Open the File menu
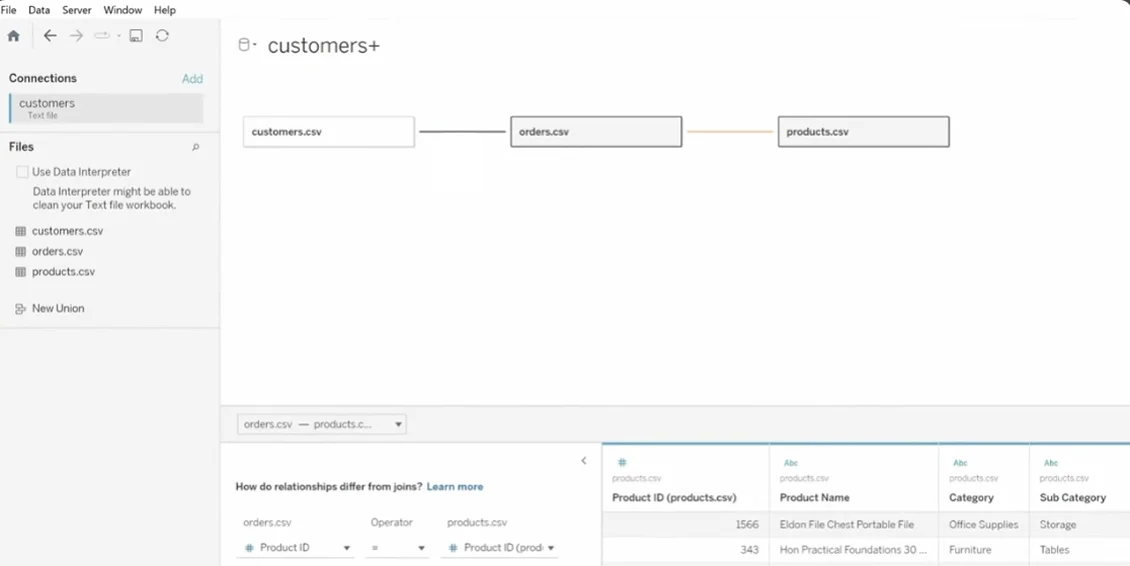Viewport: 1130px width, 566px height. (x=9, y=10)
